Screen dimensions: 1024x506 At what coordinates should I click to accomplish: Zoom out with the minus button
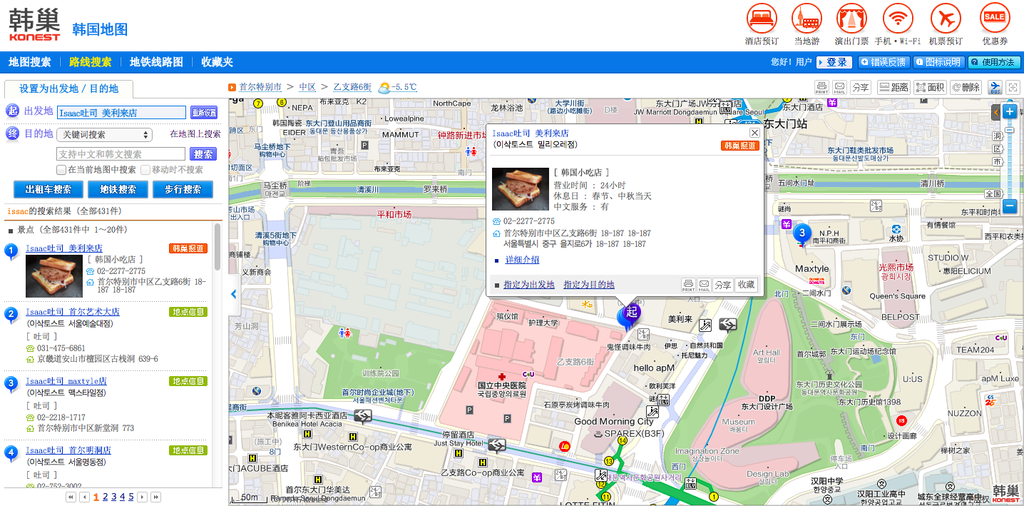1010,206
